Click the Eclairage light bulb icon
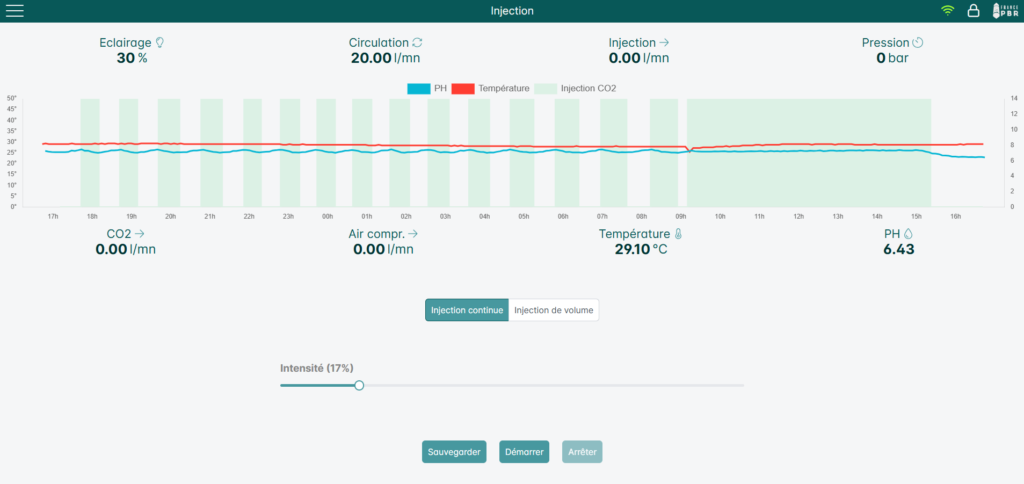The height and width of the screenshot is (484, 1024). click(x=159, y=42)
